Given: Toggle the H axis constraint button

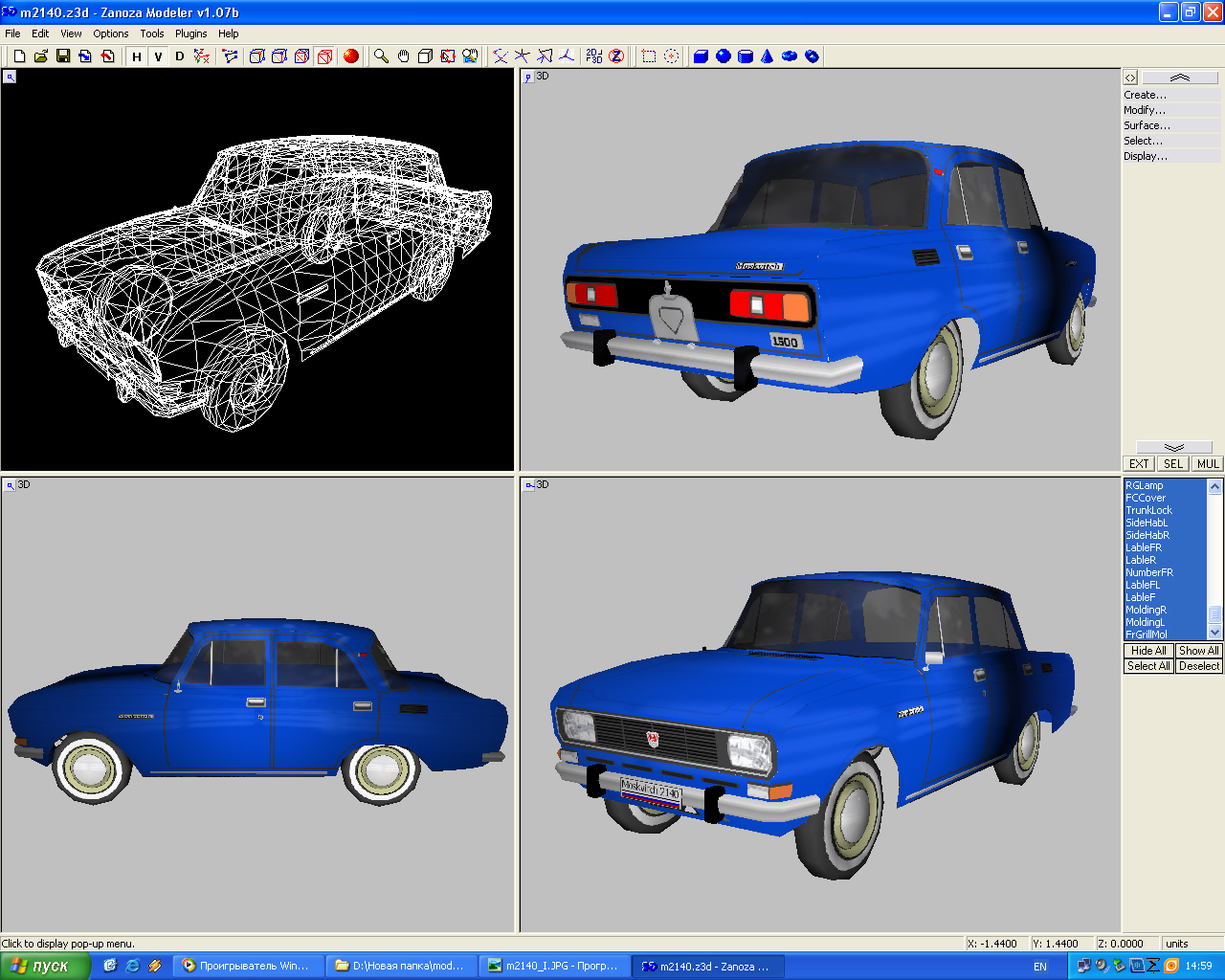Looking at the screenshot, I should (137, 56).
